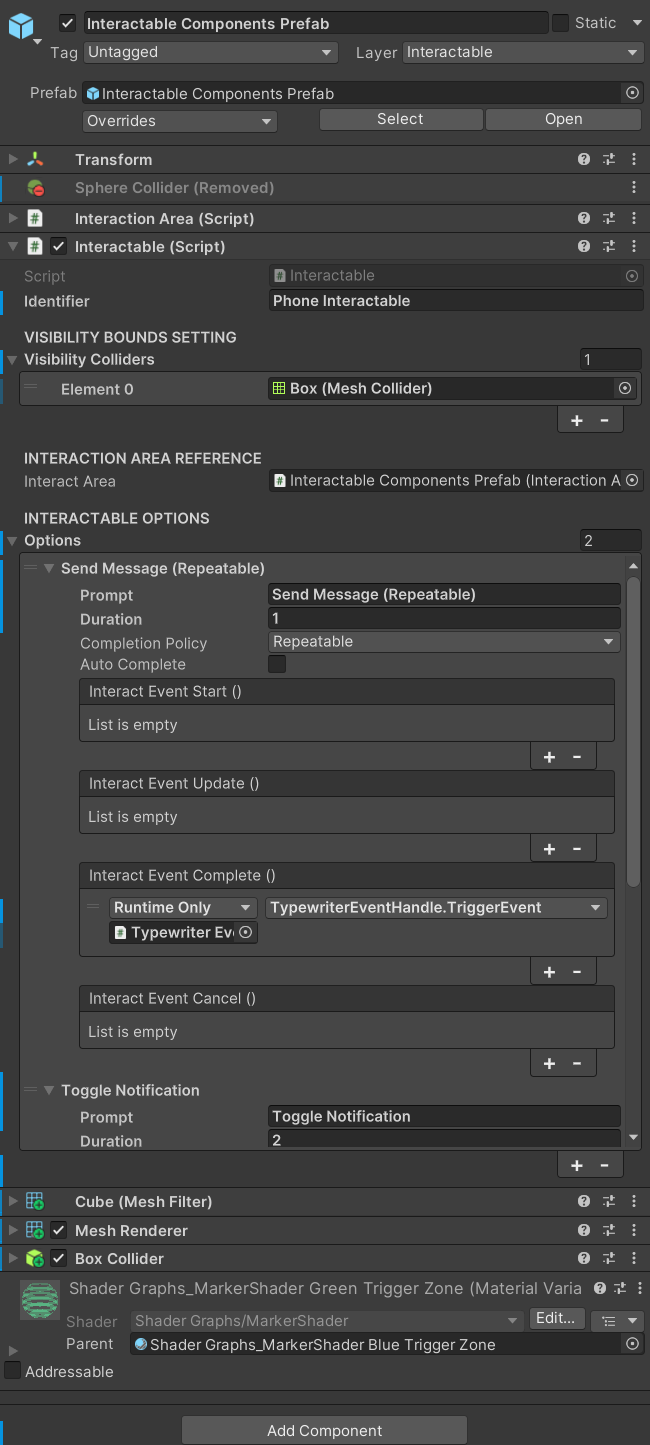Open help for MarkerShader material
The height and width of the screenshot is (1445, 650).
600,1289
